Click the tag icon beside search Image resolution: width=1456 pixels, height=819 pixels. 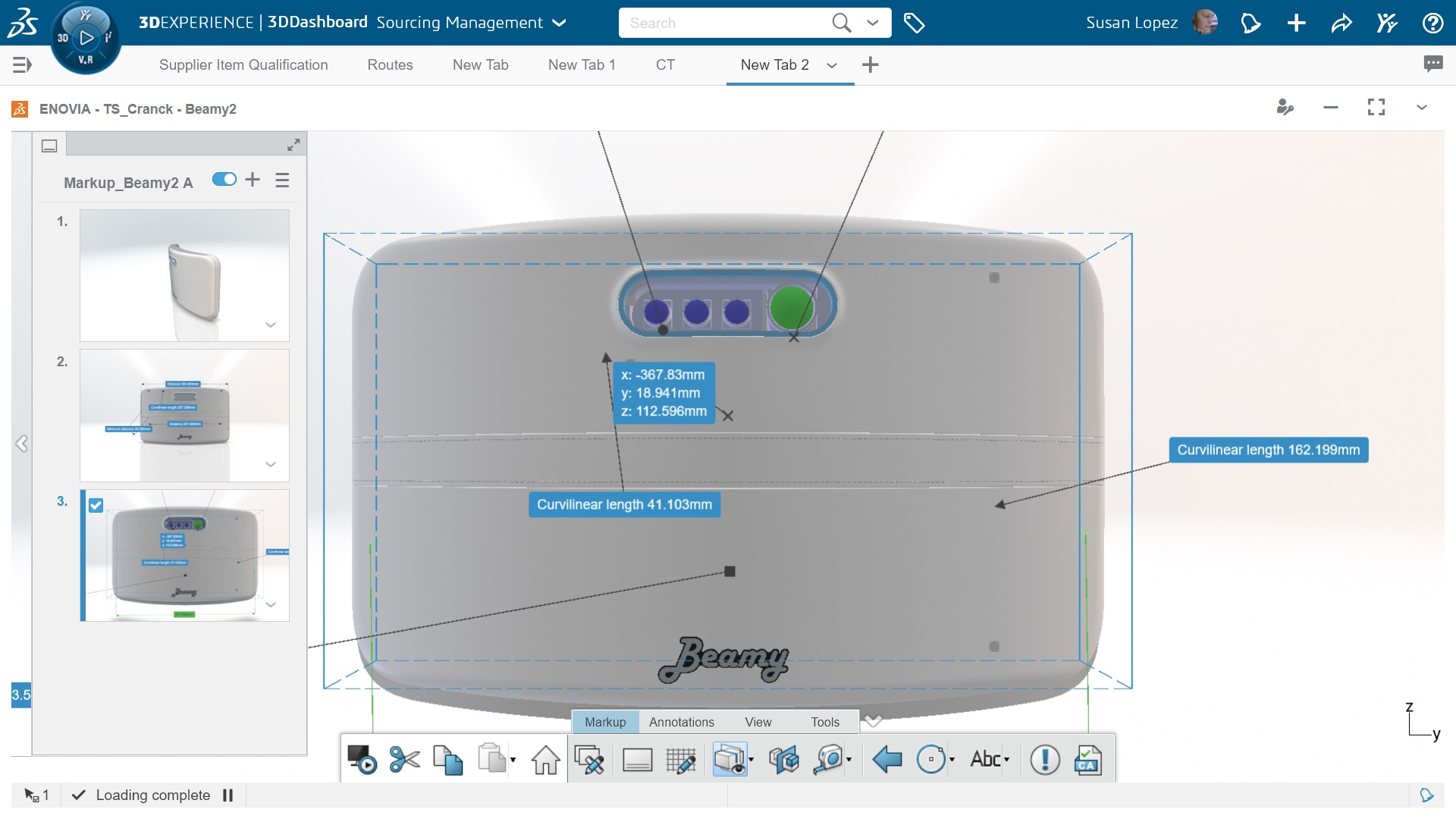914,23
